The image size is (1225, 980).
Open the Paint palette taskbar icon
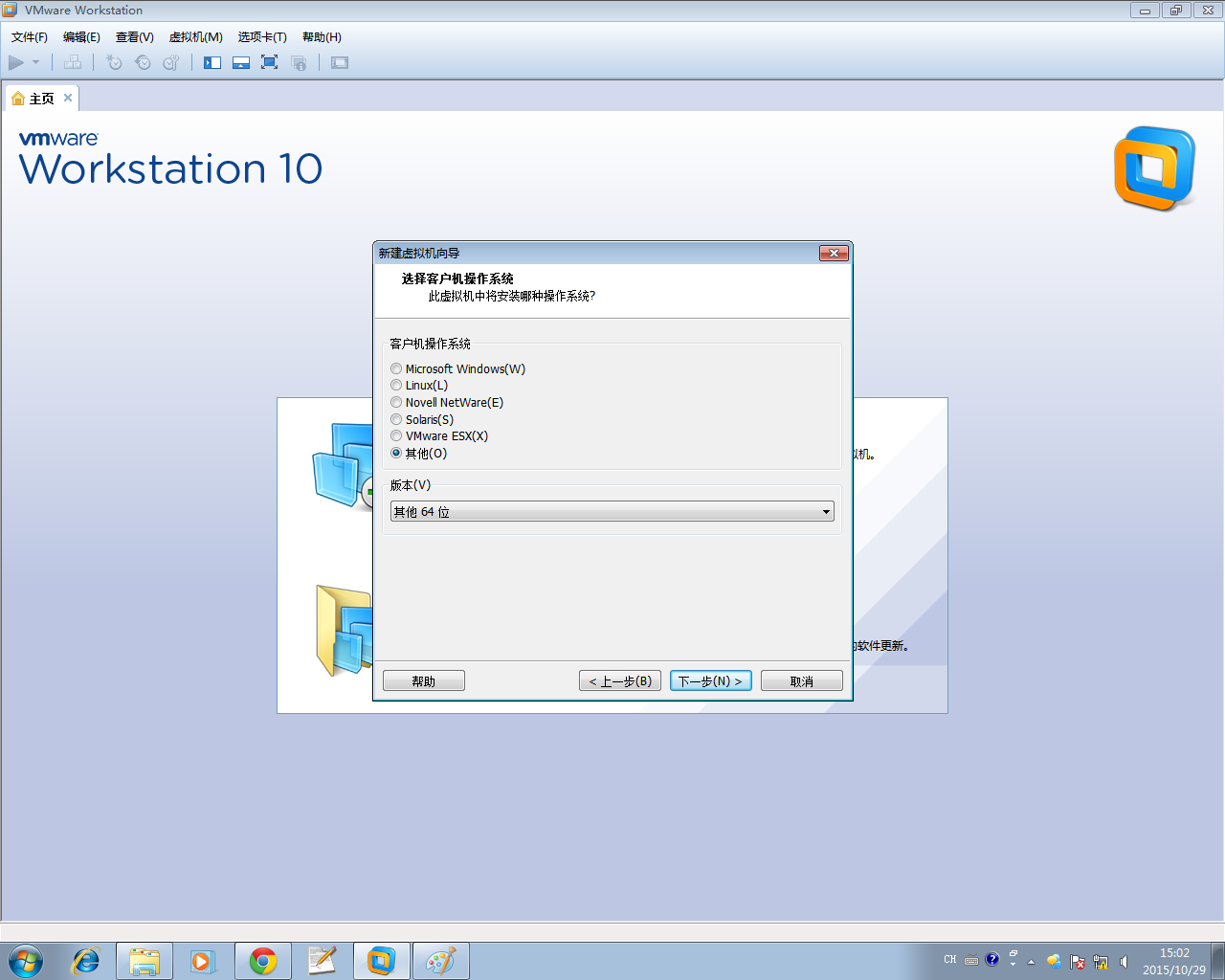(x=441, y=961)
